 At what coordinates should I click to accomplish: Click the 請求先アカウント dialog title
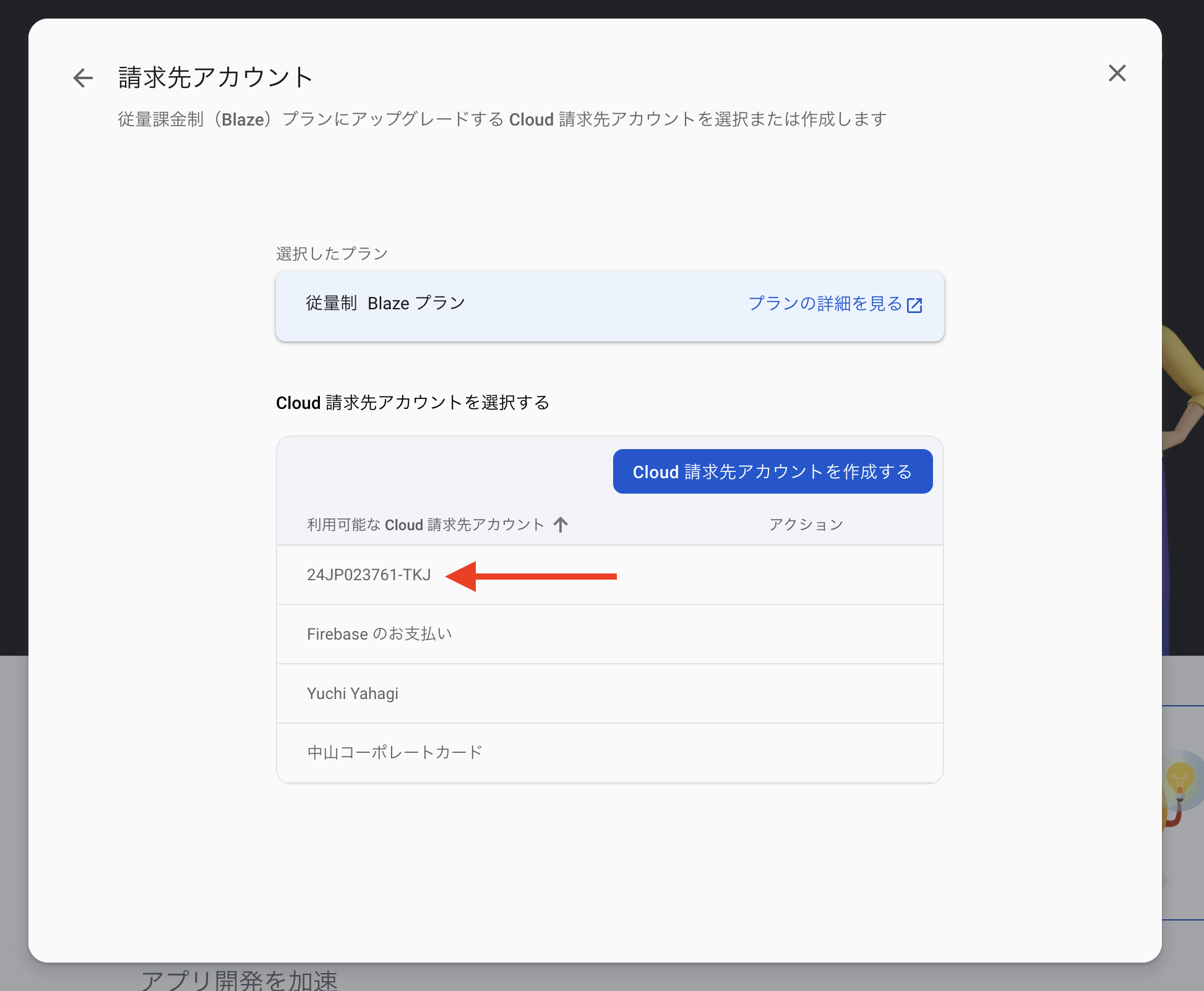pos(215,78)
